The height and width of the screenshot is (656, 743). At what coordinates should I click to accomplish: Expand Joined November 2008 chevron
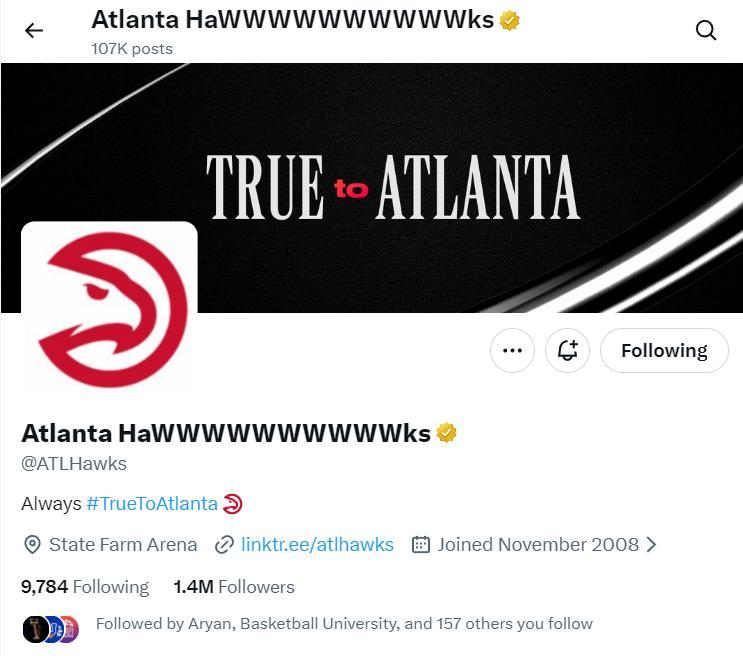[x=652, y=545]
